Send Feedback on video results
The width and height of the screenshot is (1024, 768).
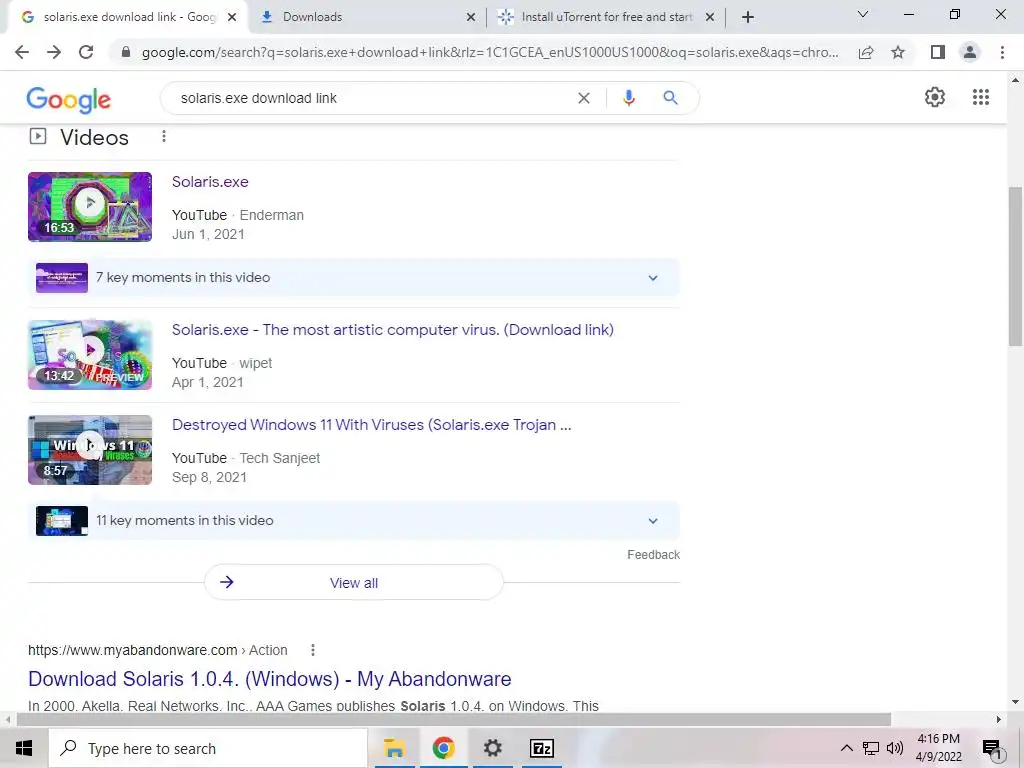point(653,554)
